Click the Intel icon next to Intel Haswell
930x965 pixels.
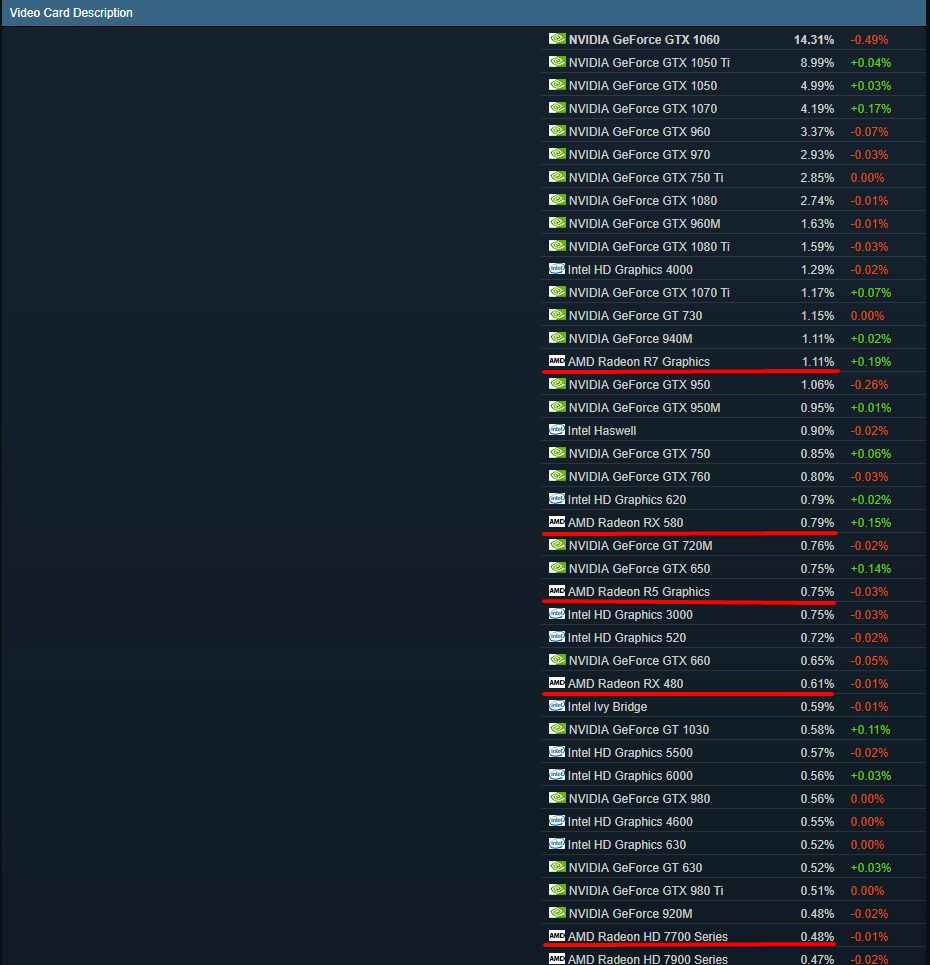pyautogui.click(x=557, y=430)
